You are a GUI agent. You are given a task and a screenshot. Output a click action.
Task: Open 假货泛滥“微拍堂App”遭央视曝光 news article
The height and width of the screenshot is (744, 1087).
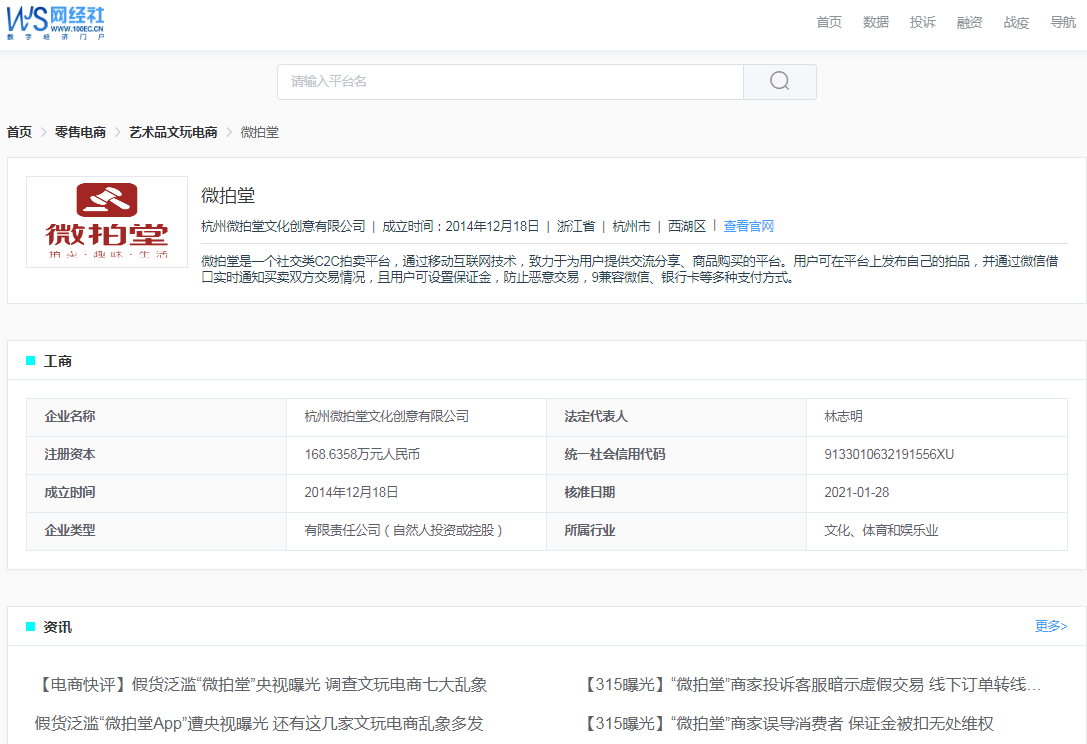(259, 723)
